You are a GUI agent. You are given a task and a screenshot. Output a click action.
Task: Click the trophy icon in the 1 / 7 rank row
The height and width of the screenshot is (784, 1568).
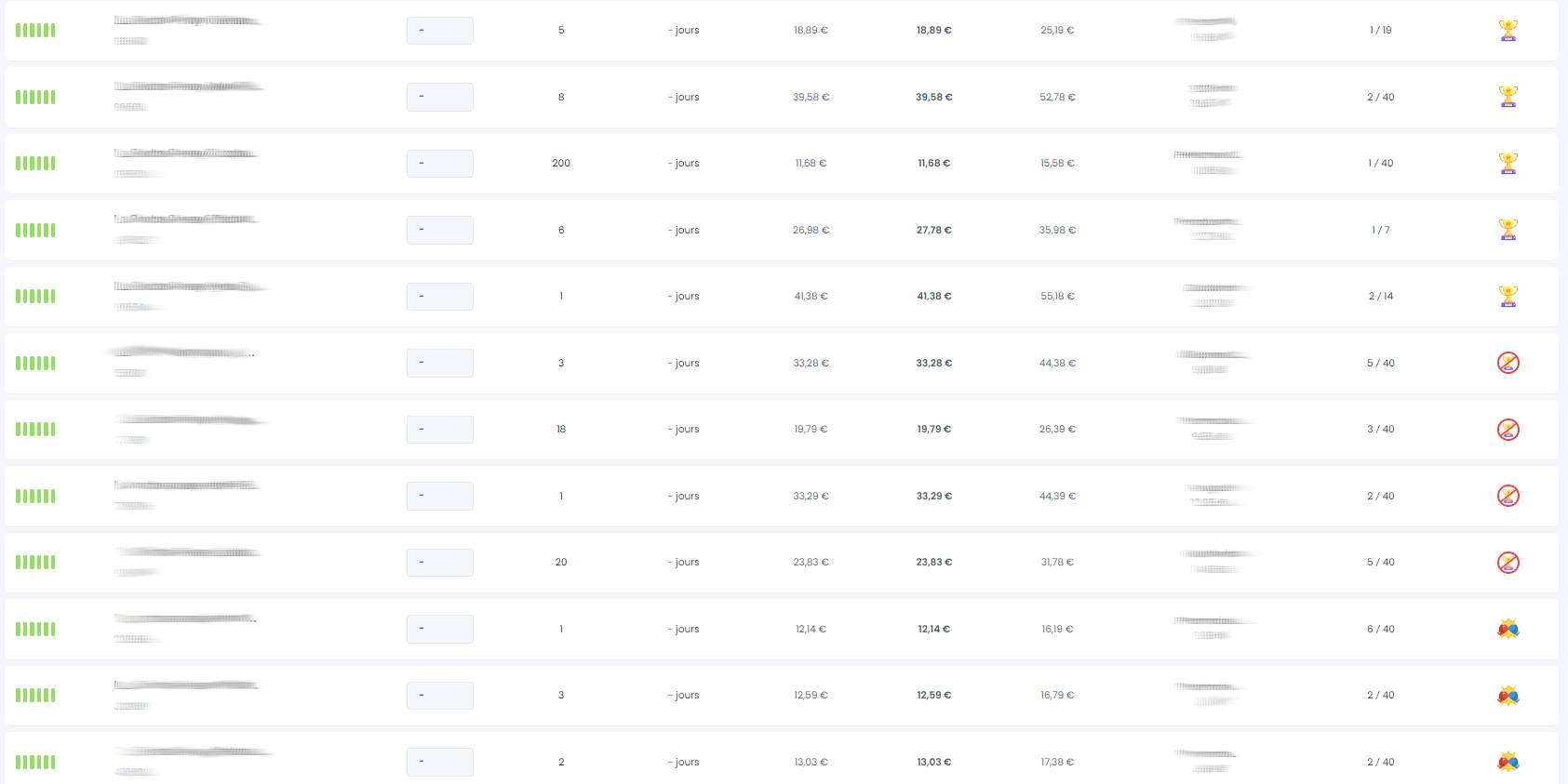(x=1508, y=230)
